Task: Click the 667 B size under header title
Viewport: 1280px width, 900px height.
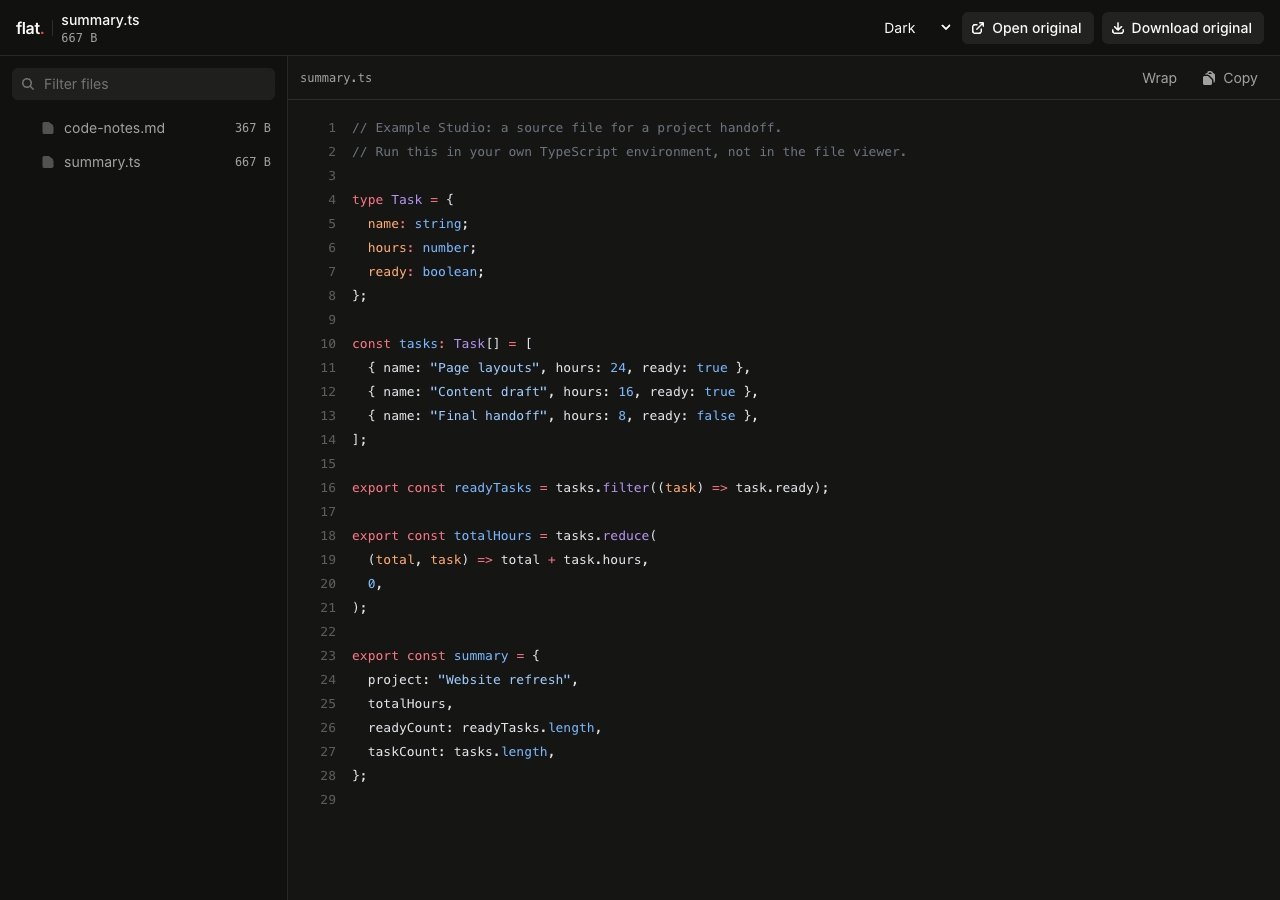Action: pyautogui.click(x=79, y=38)
